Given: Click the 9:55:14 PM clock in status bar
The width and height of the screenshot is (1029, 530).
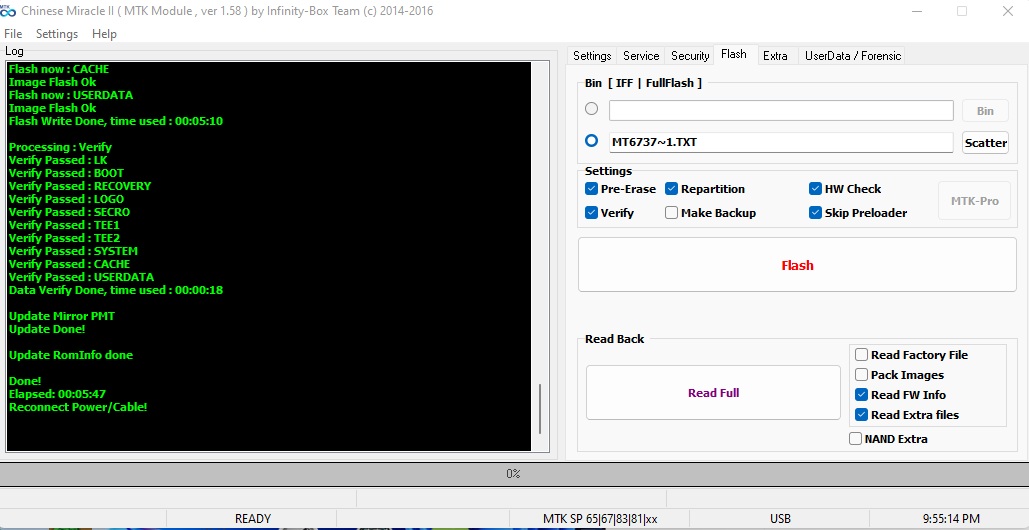Looking at the screenshot, I should tap(951, 519).
